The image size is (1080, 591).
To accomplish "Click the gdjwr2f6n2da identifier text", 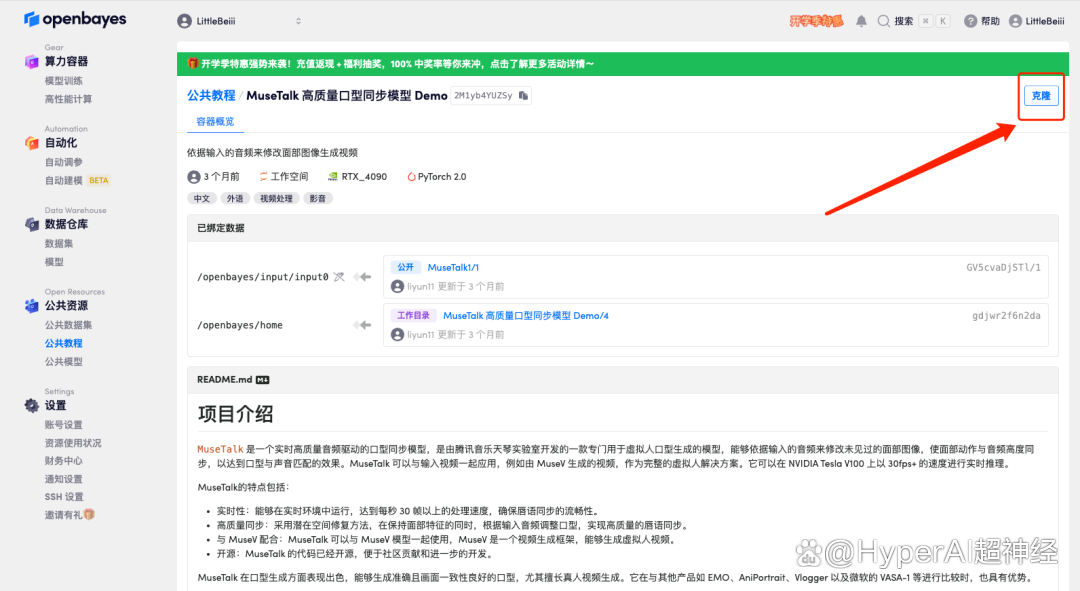I will click(x=1006, y=315).
